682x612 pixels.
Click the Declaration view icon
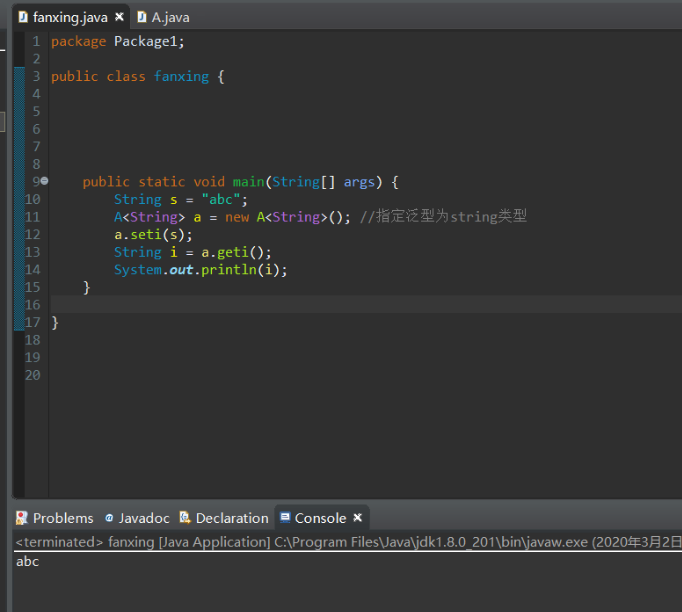[185, 518]
